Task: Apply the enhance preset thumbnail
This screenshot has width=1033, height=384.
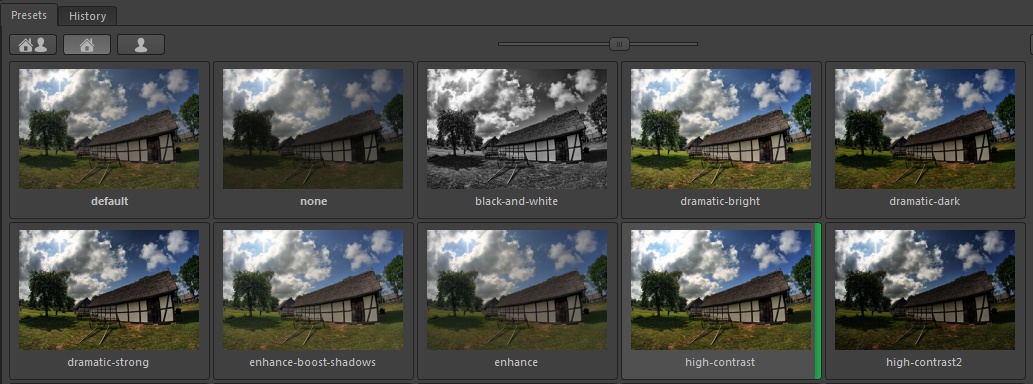Action: [x=517, y=290]
